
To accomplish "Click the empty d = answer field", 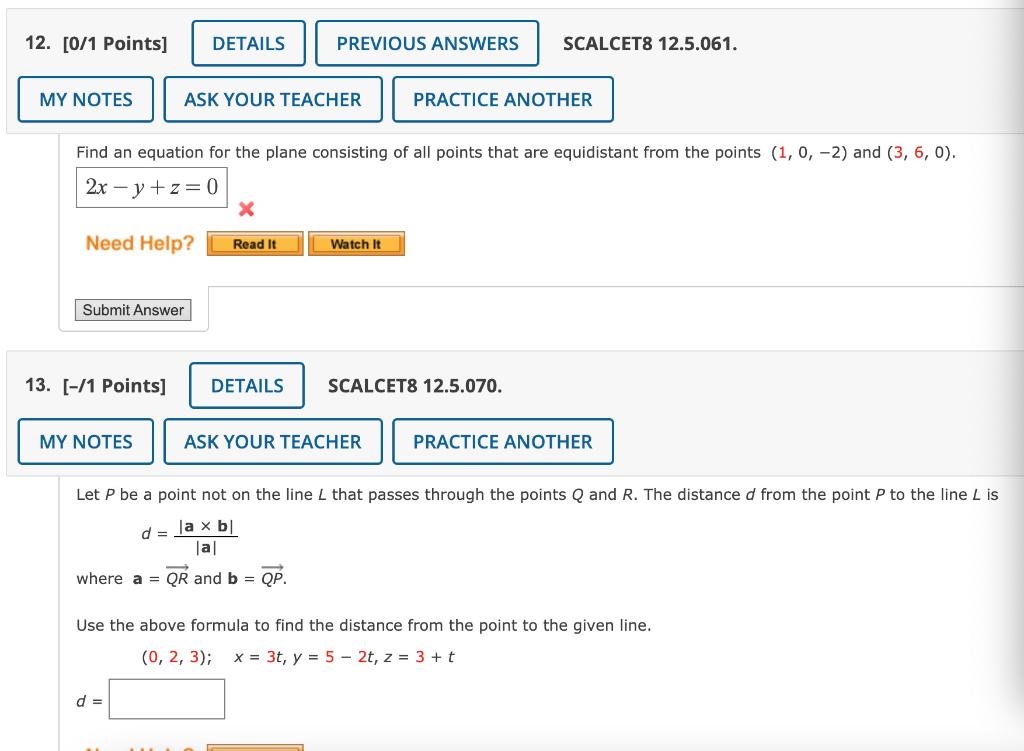I will coord(166,699).
